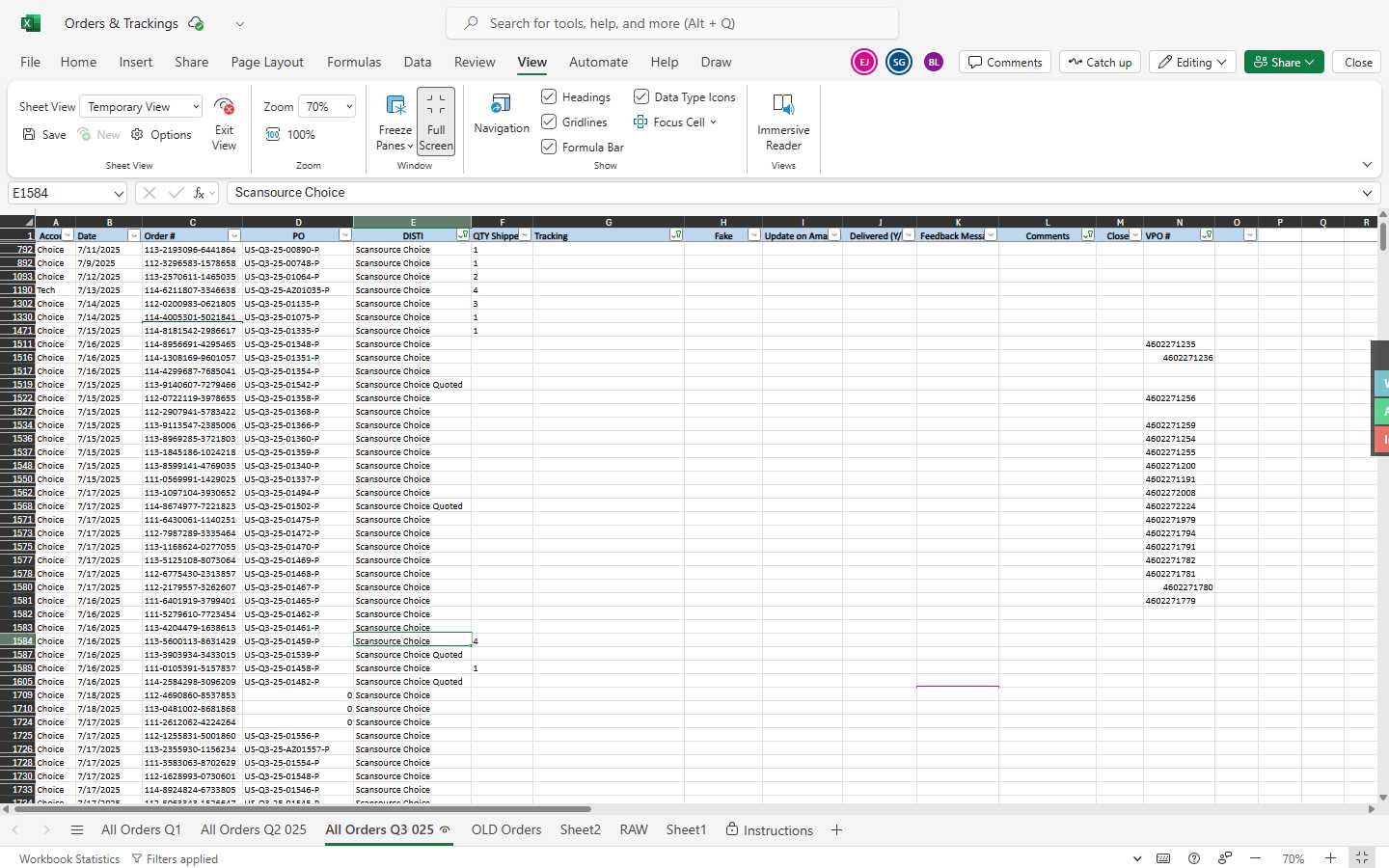Open the Name Box dropdown
1389x868 pixels.
(119, 194)
